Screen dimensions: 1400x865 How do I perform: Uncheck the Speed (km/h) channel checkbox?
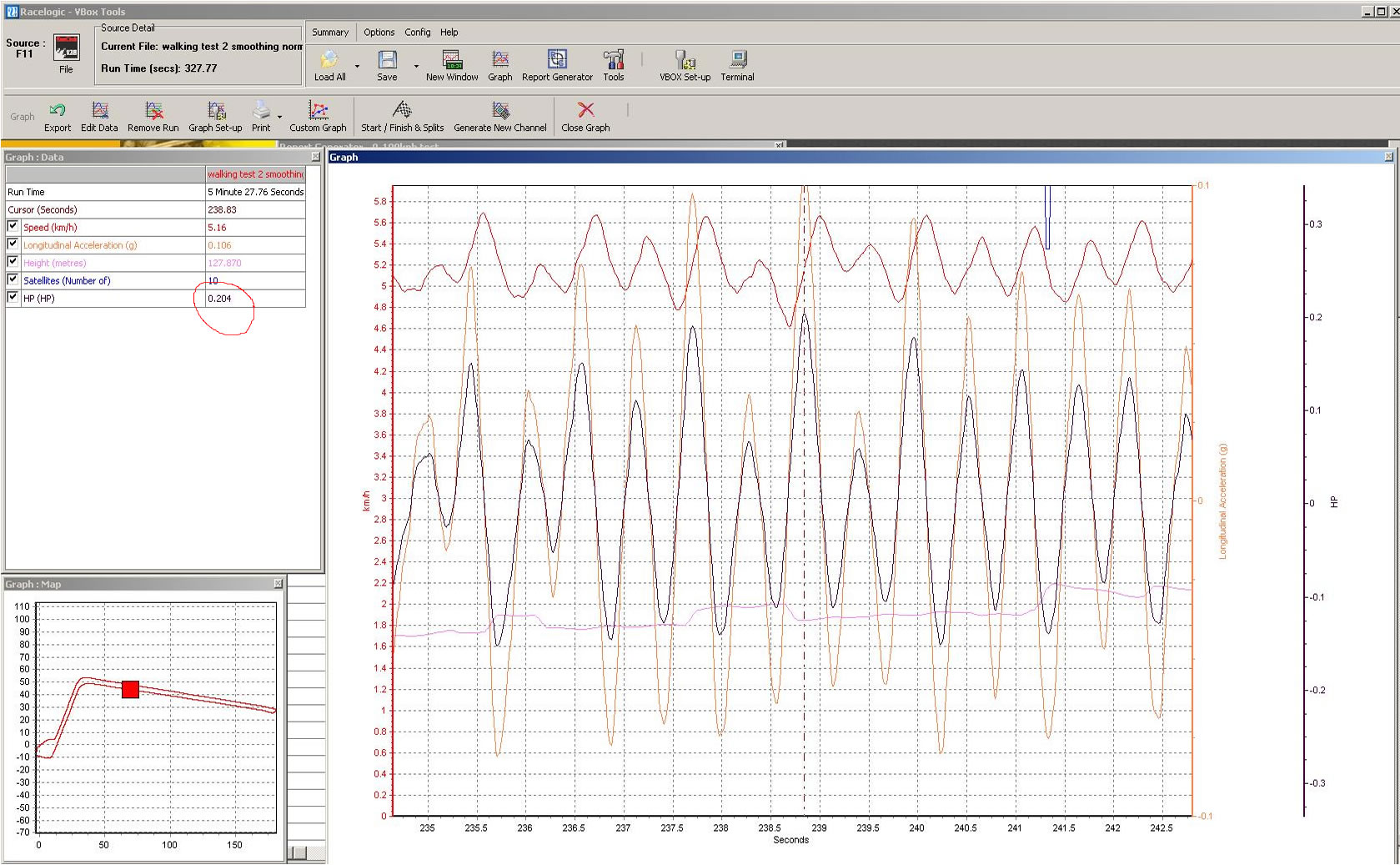click(13, 226)
